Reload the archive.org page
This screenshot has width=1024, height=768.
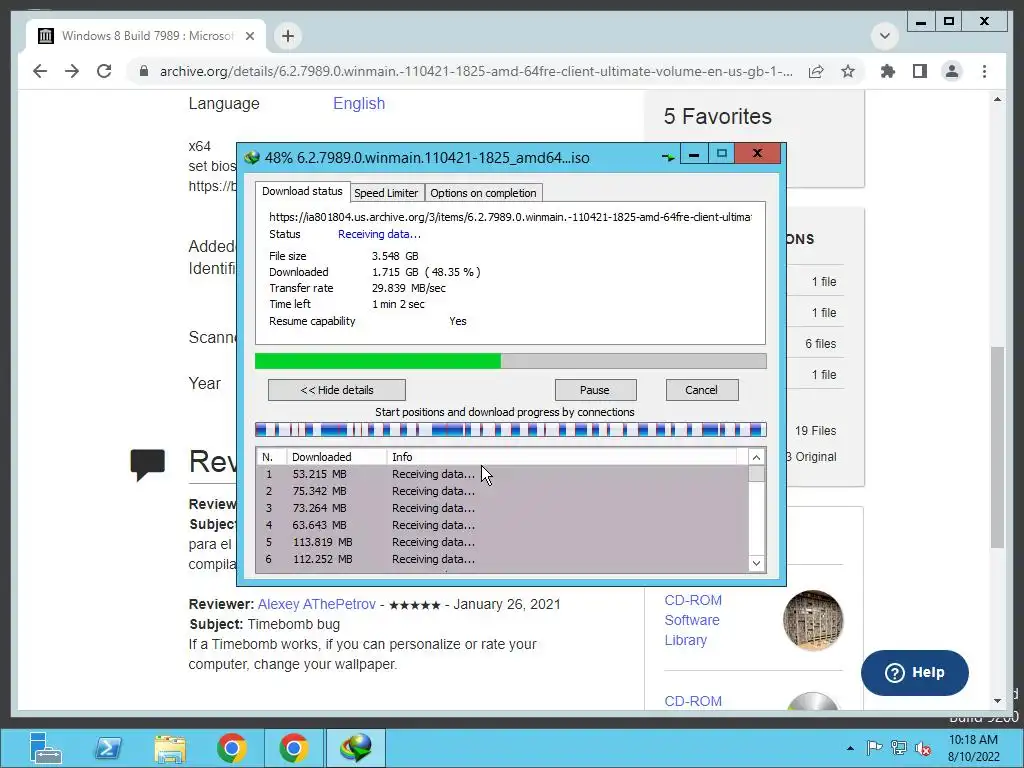click(104, 71)
